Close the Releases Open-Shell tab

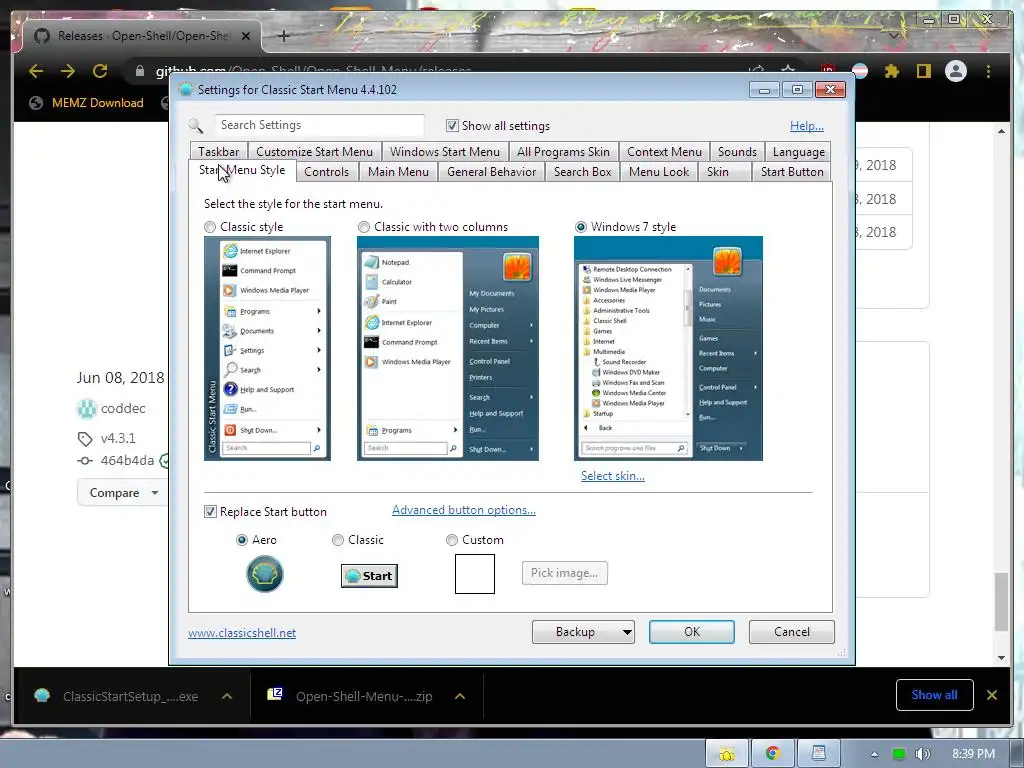(246, 36)
